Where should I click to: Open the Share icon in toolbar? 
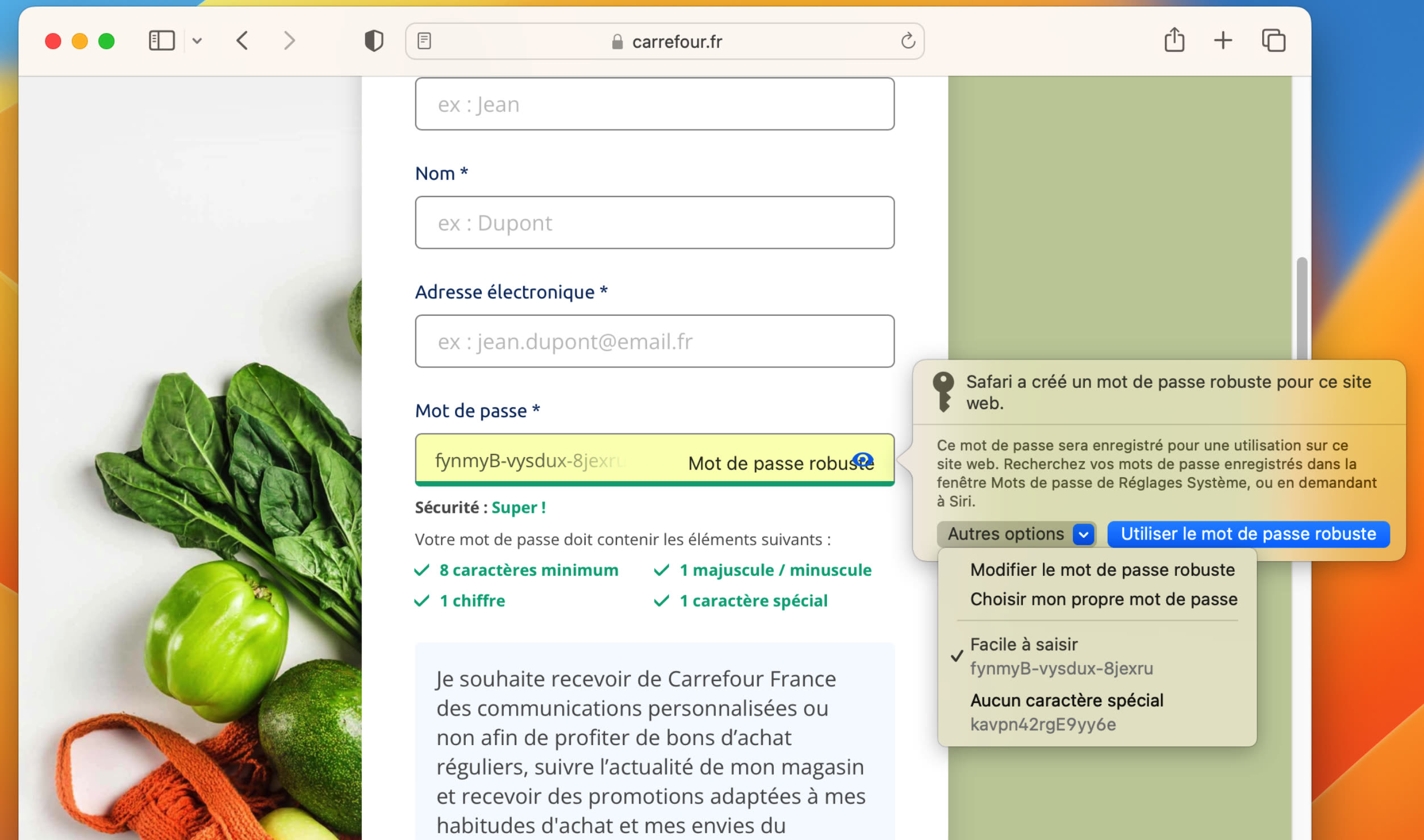(x=1174, y=40)
